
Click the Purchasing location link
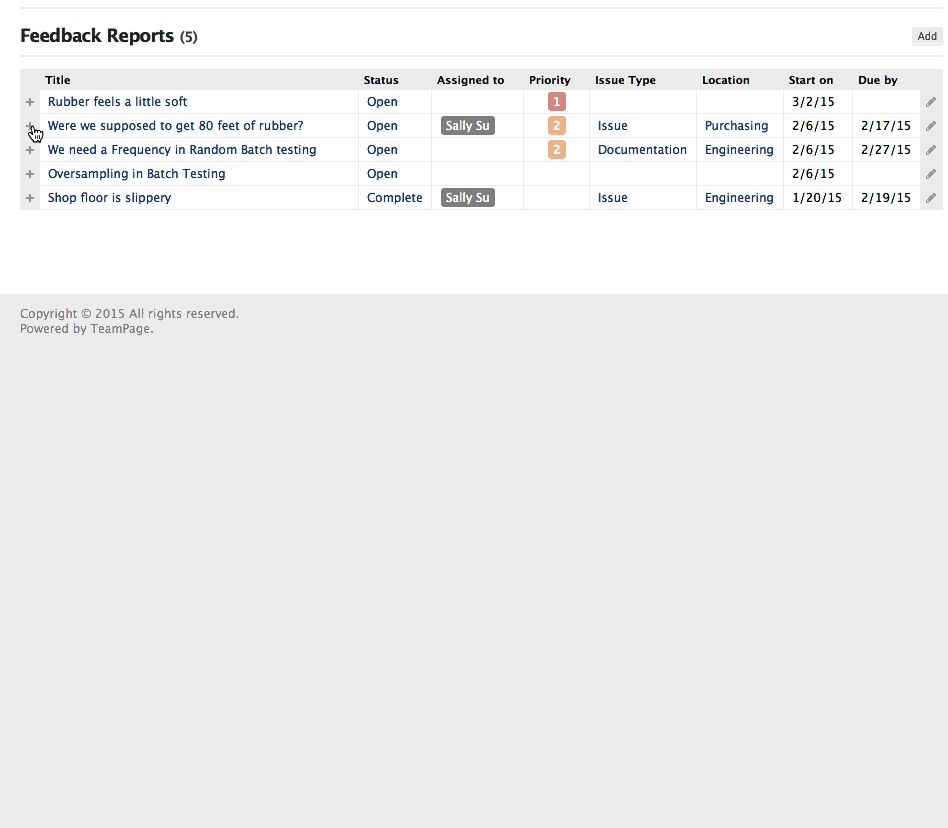[x=736, y=126]
